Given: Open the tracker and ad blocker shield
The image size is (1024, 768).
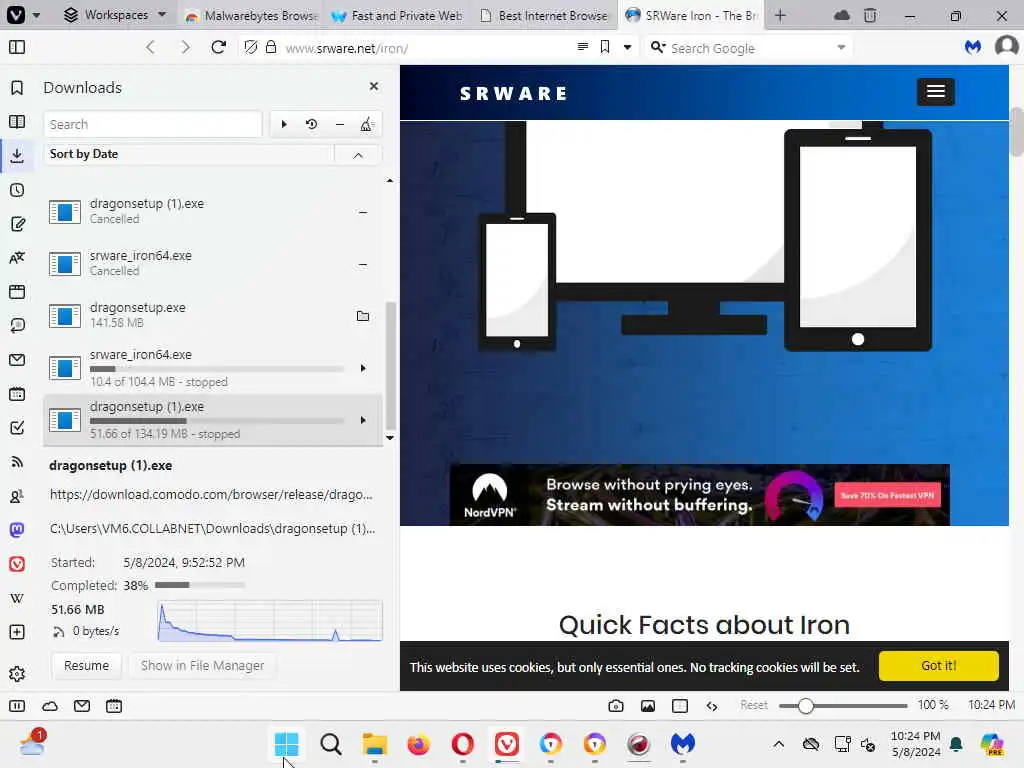Looking at the screenshot, I should 251,47.
